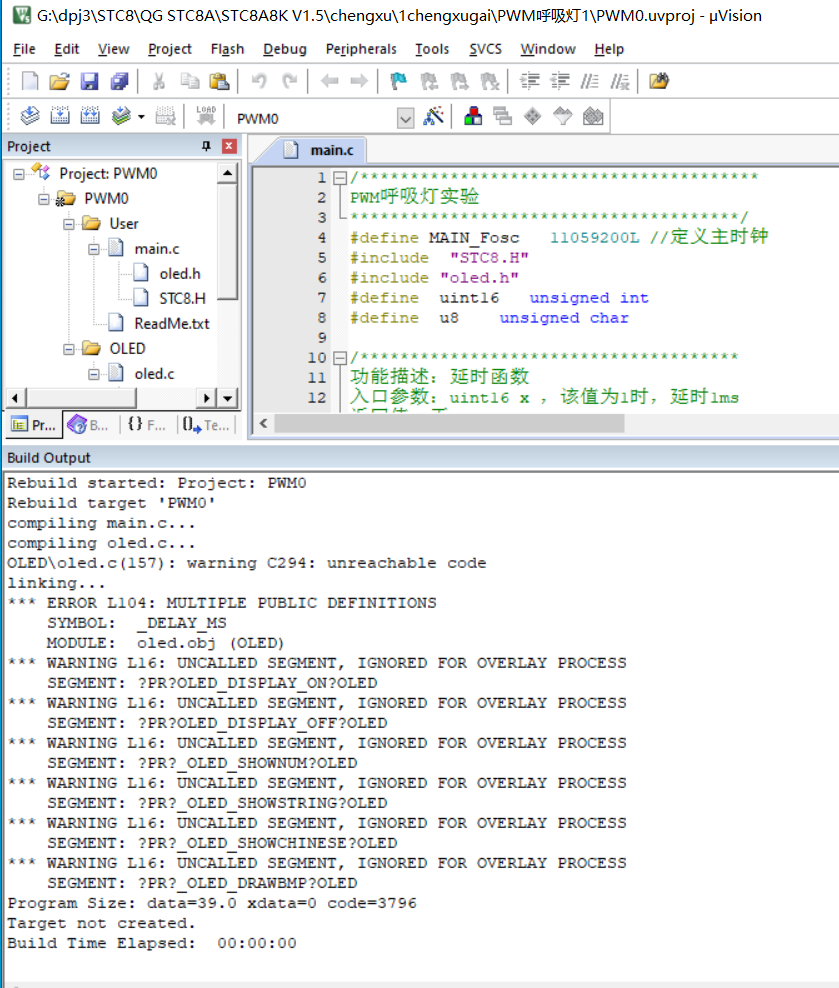Click the Redo arrow icon
The width and height of the screenshot is (839, 988).
click(289, 81)
